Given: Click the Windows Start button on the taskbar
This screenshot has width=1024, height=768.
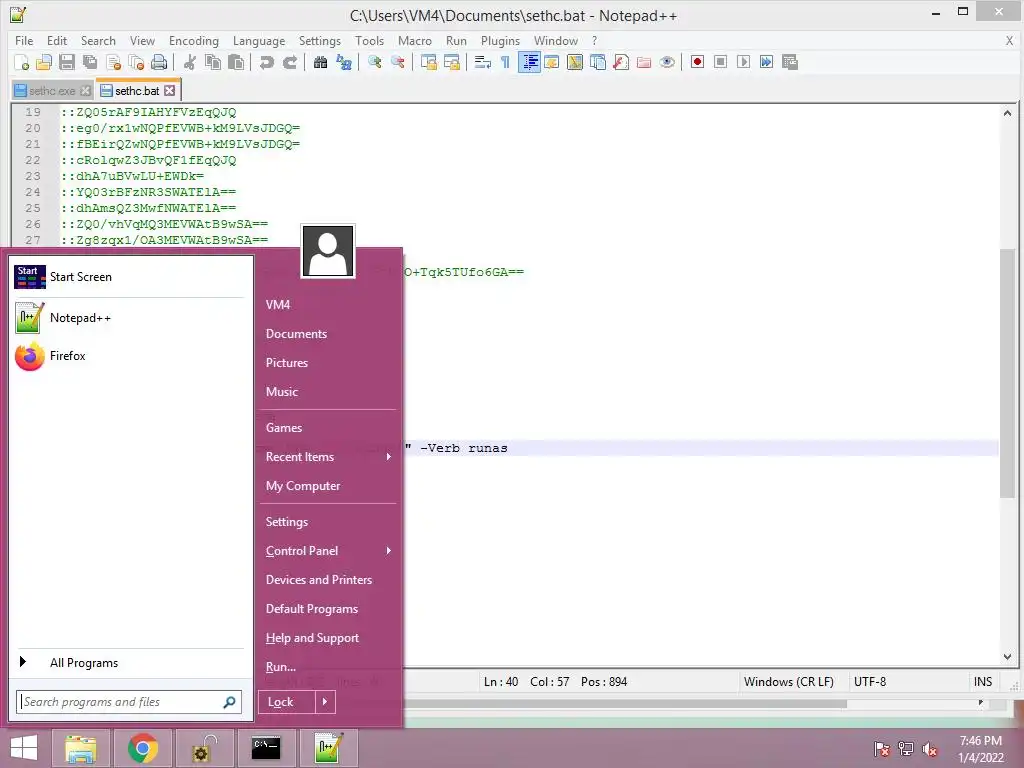Looking at the screenshot, I should (x=24, y=748).
